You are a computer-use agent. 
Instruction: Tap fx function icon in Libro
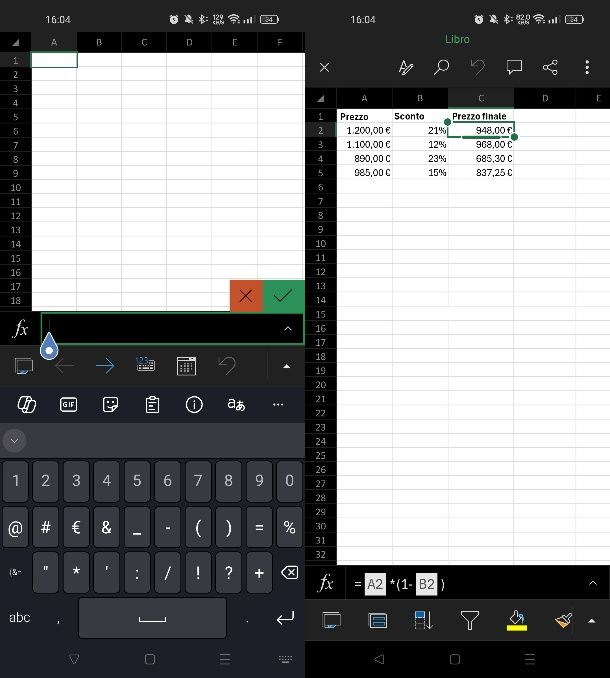326,583
